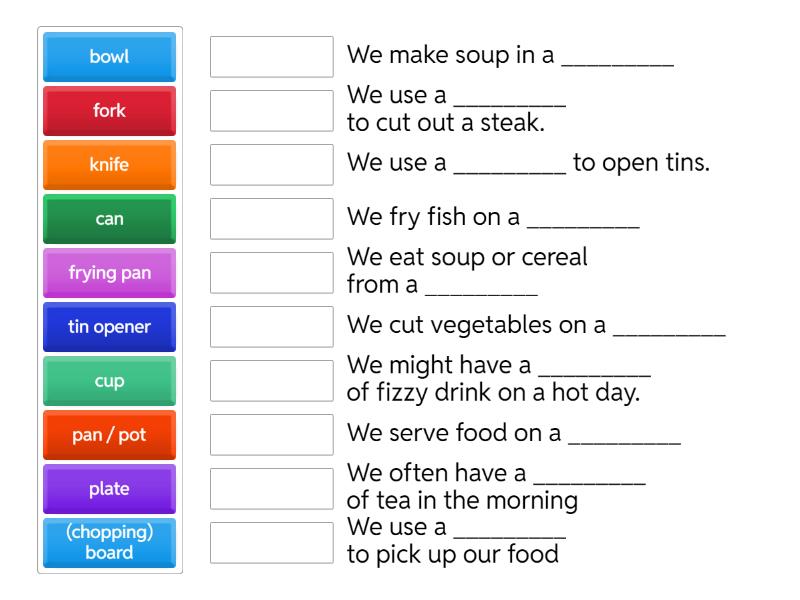Click the answer box for picking up food
This screenshot has height=600, width=800.
pyautogui.click(x=271, y=542)
